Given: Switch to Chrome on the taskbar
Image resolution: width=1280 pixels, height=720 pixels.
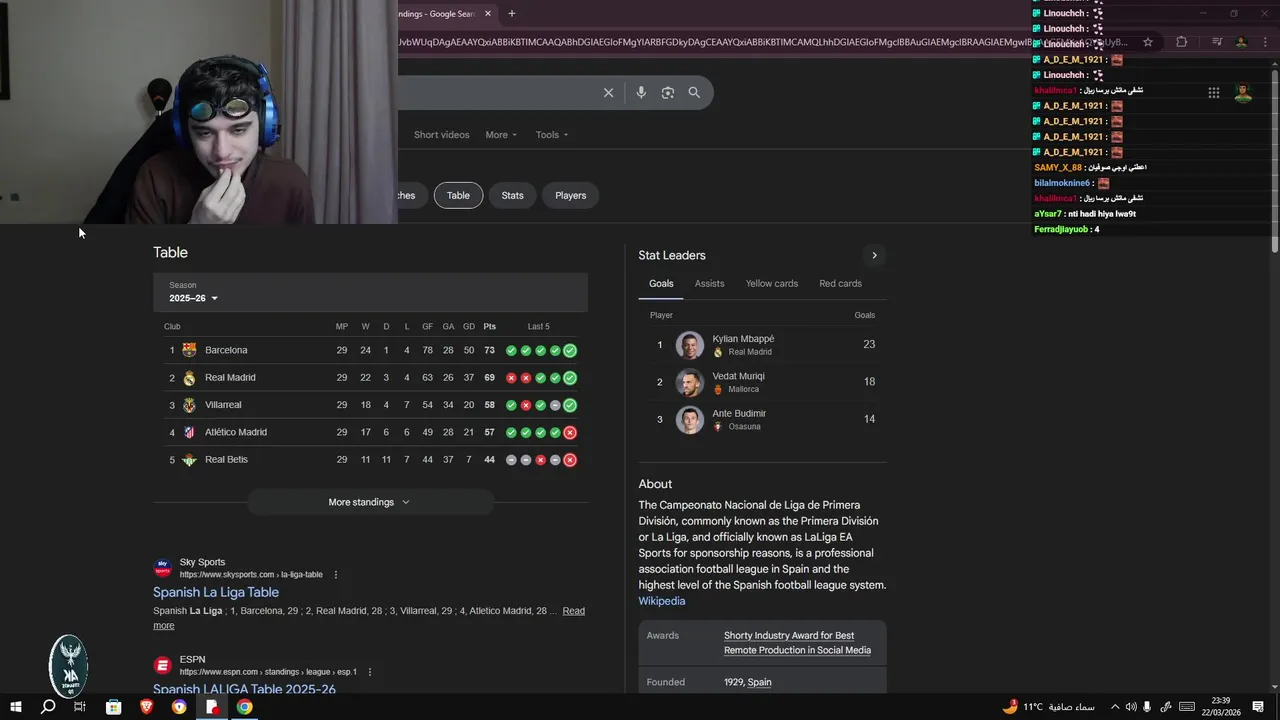Looking at the screenshot, I should click(x=245, y=707).
